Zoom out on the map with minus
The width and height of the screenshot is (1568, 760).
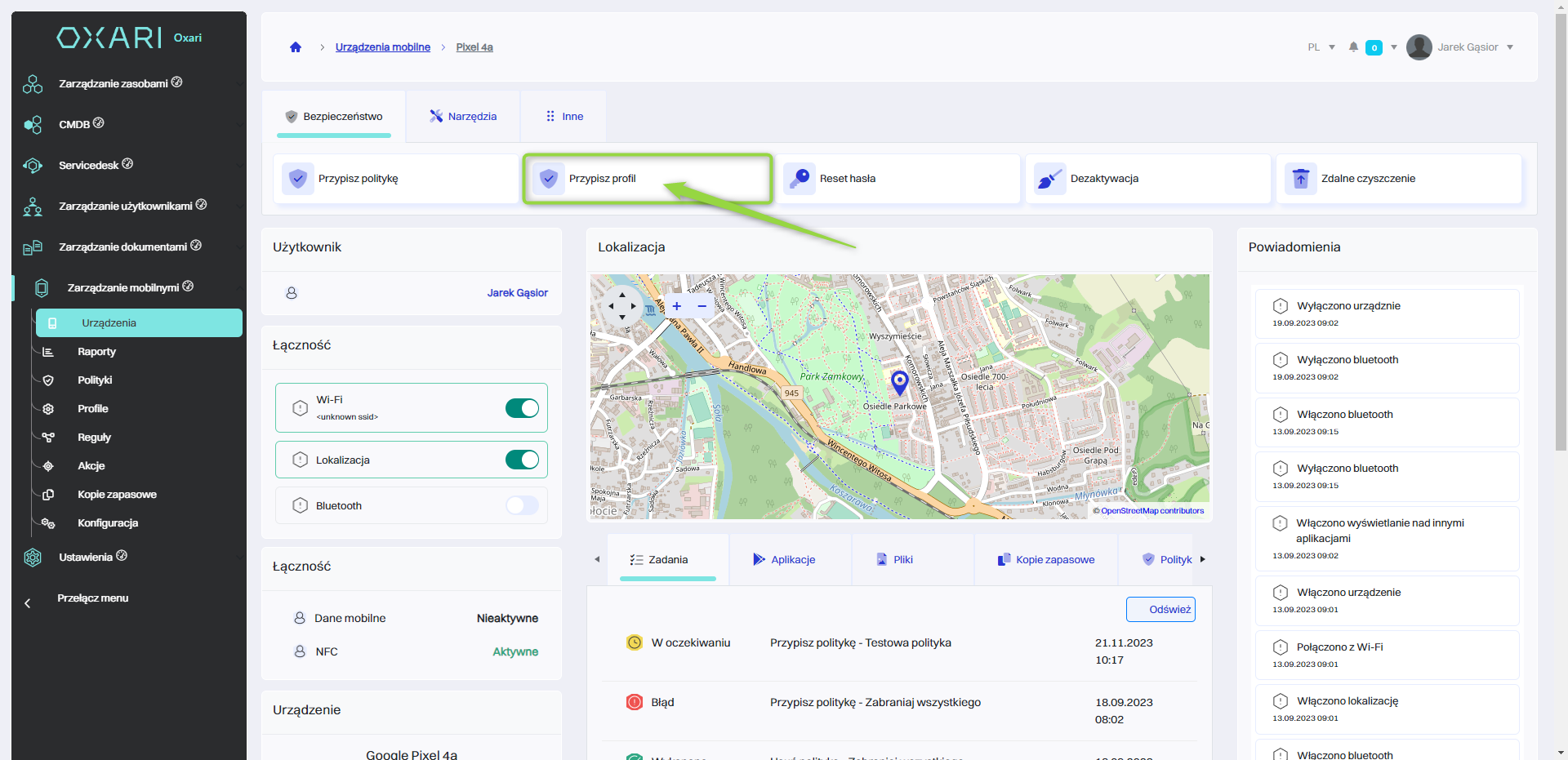coord(702,306)
